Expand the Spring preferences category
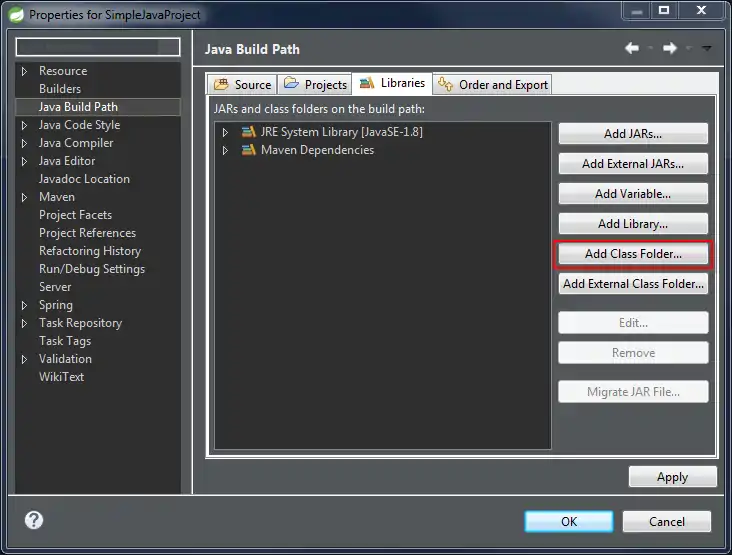The image size is (732, 555). click(x=25, y=305)
